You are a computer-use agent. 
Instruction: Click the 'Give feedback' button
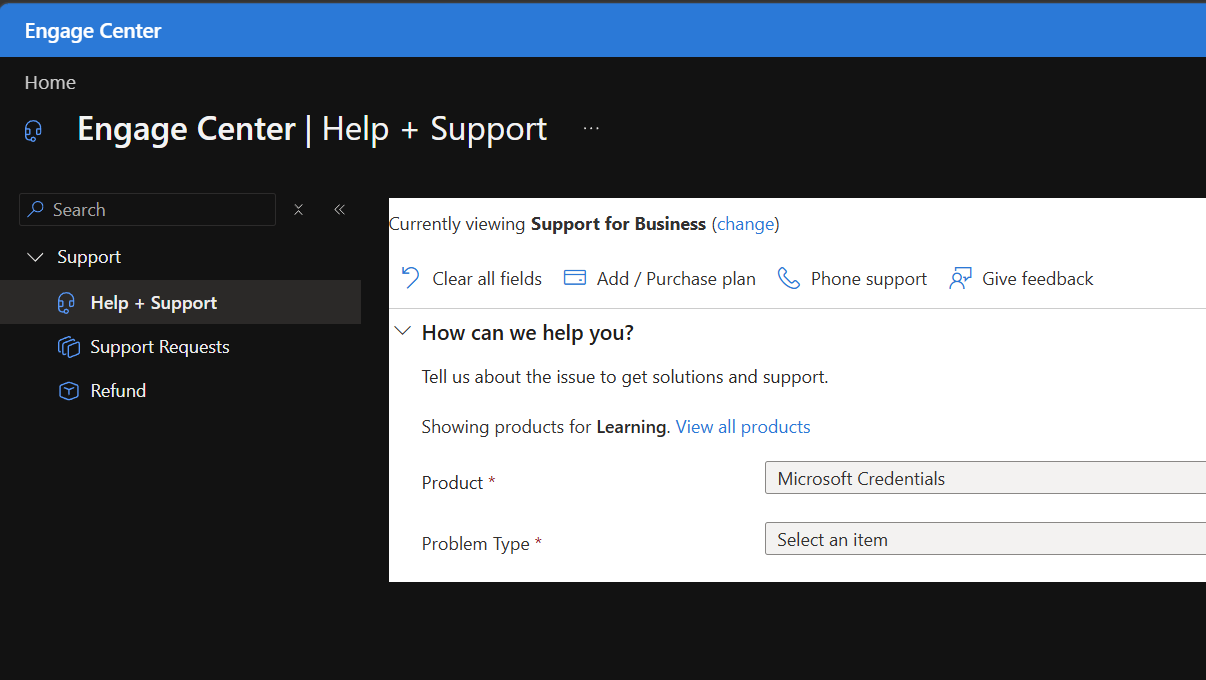pyautogui.click(x=1021, y=279)
